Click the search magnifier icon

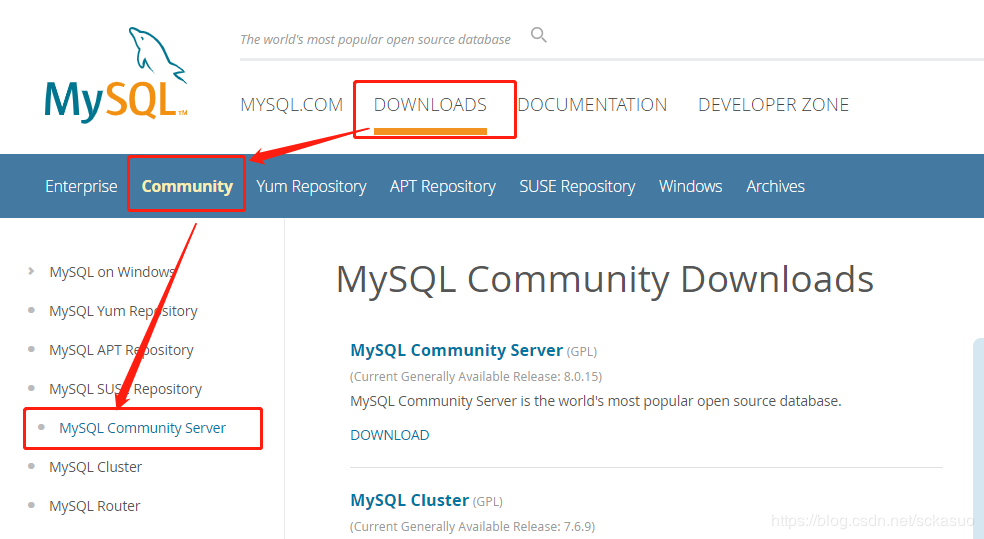(x=539, y=36)
